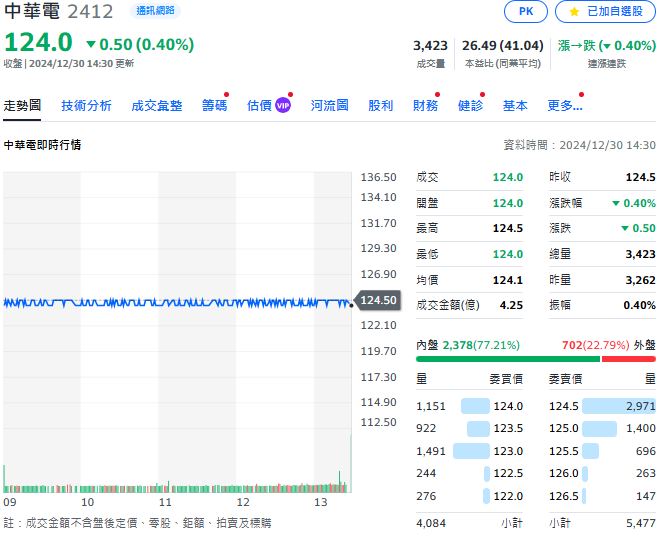Screen dimensions: 662x540
Task: Click bid price 124.0 row
Action: tap(469, 406)
